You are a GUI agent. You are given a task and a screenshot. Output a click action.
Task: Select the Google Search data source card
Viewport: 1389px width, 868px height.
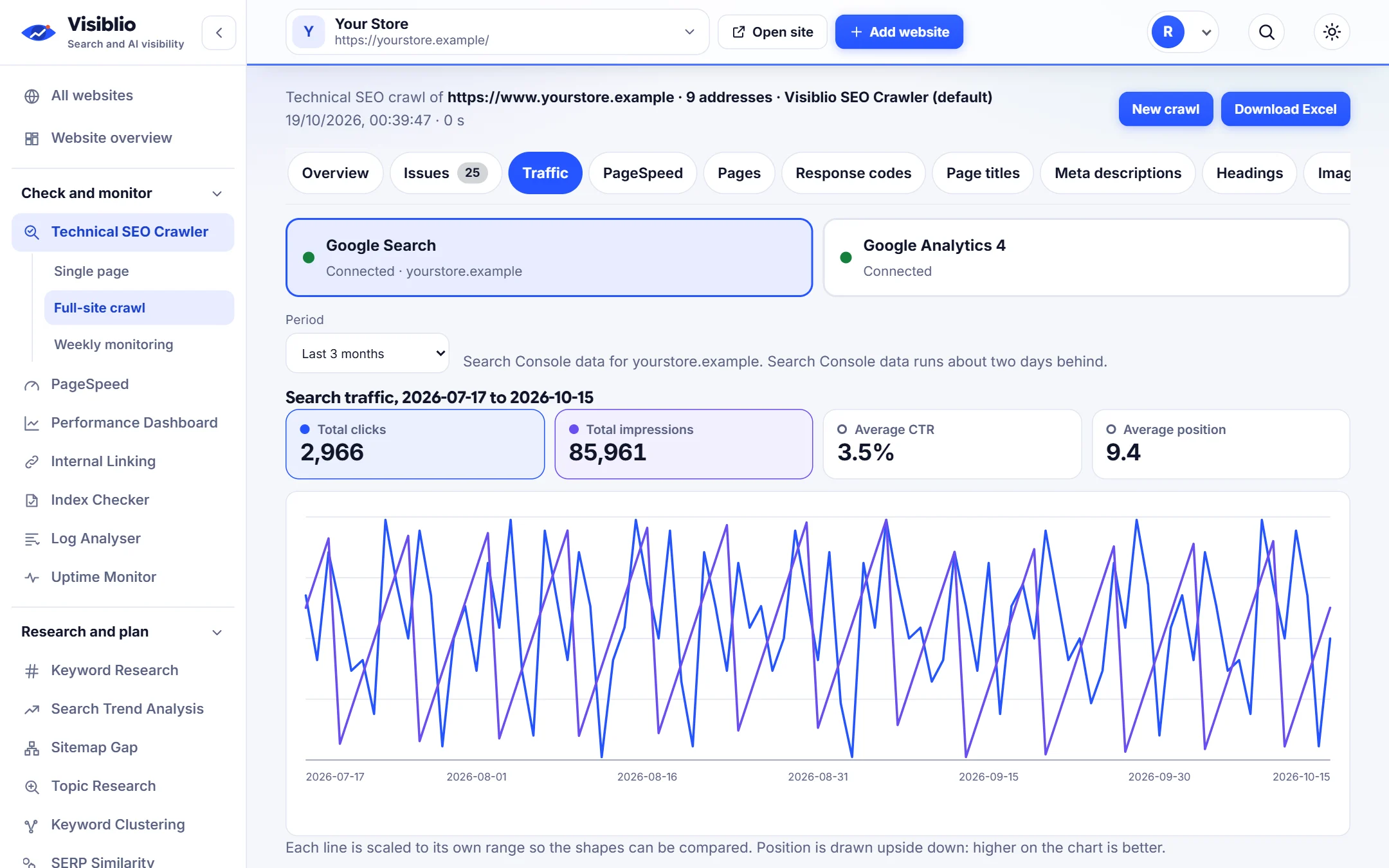pos(549,257)
